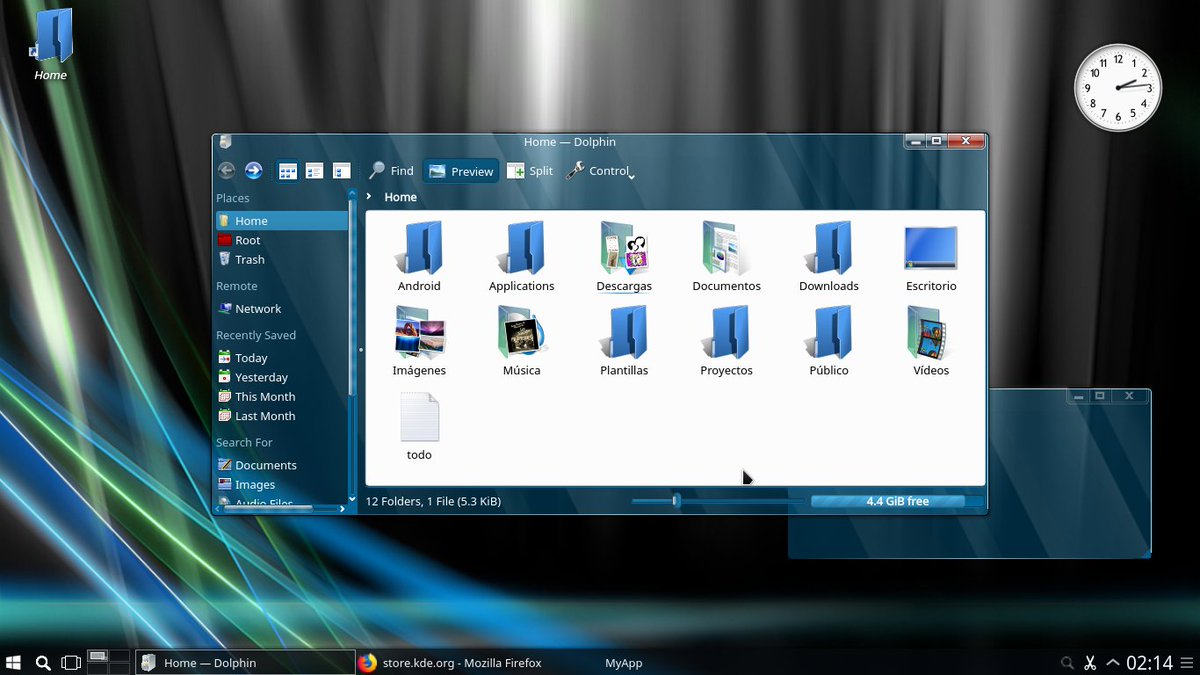Open Network under Remote

(x=281, y=309)
